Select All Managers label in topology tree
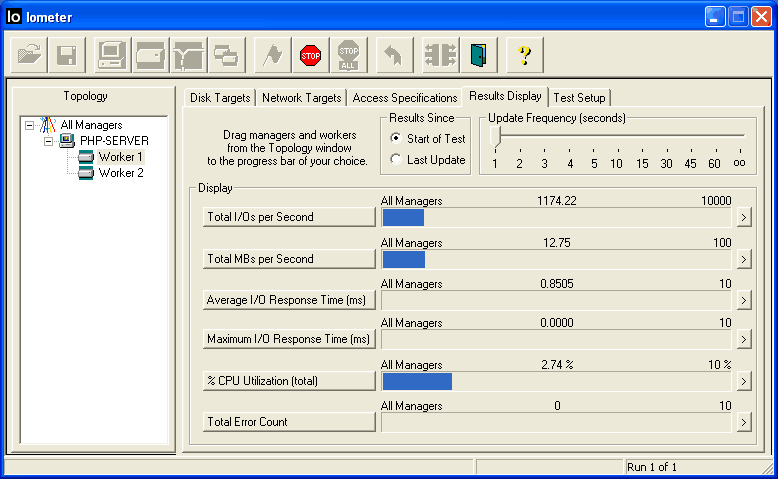This screenshot has height=479, width=778. click(x=91, y=125)
